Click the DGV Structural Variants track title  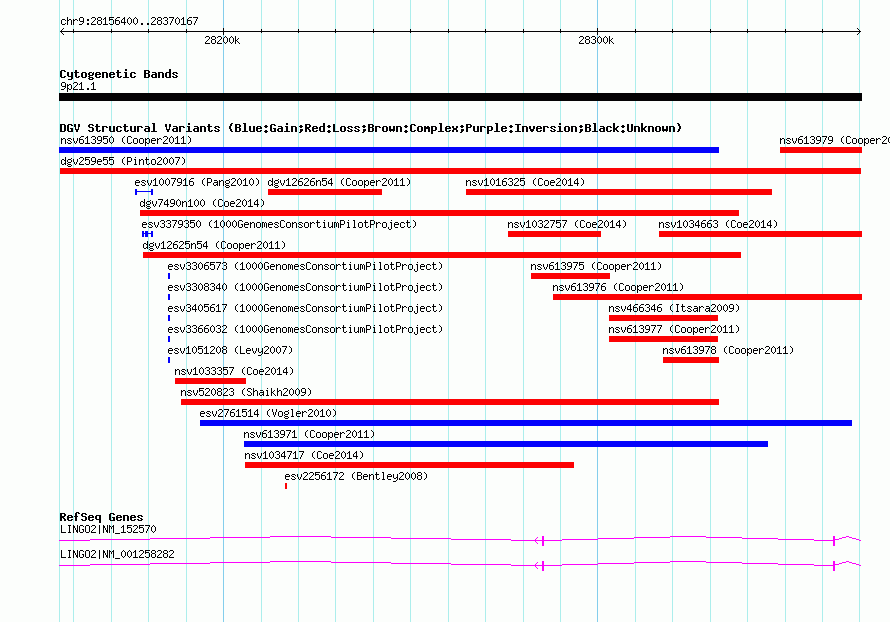point(370,128)
